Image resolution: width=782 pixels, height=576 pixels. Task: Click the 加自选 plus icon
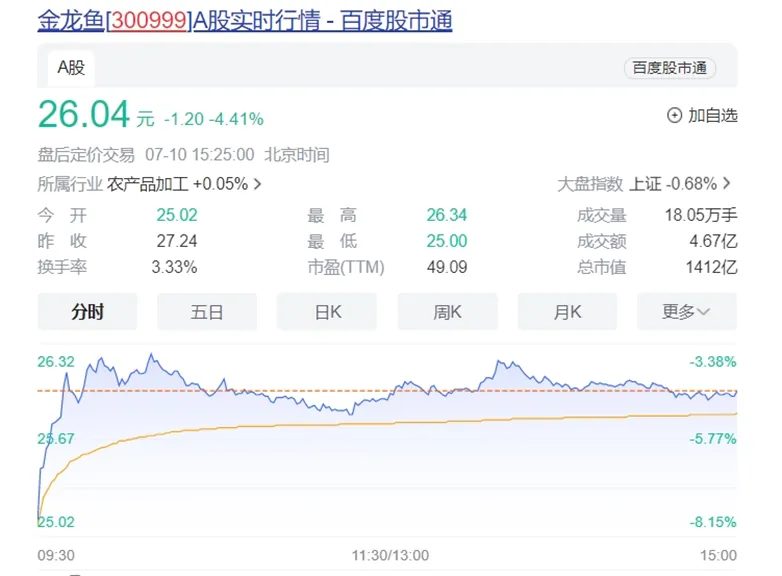point(674,116)
